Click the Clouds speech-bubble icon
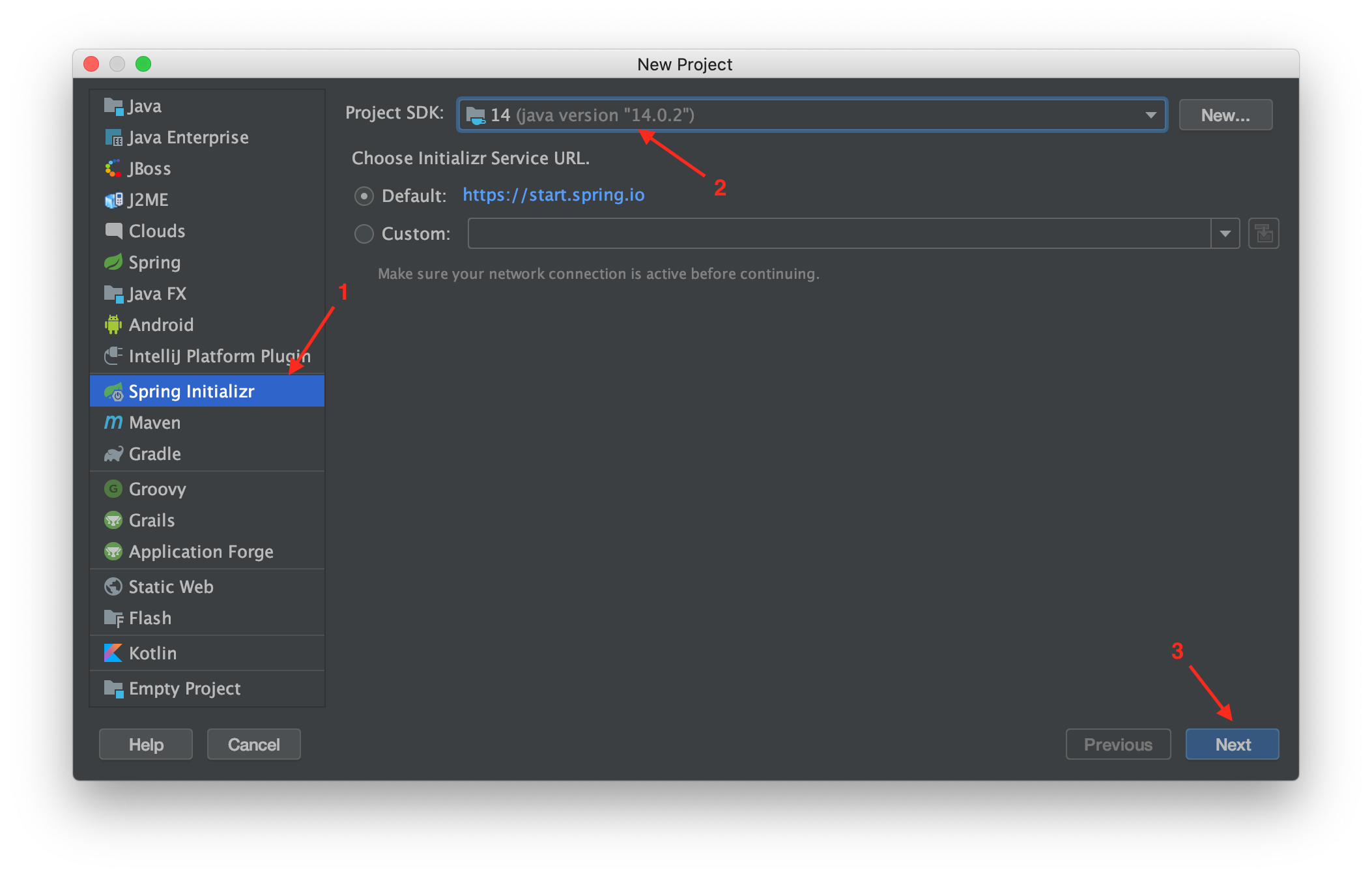Viewport: 1372px width, 877px height. point(113,231)
